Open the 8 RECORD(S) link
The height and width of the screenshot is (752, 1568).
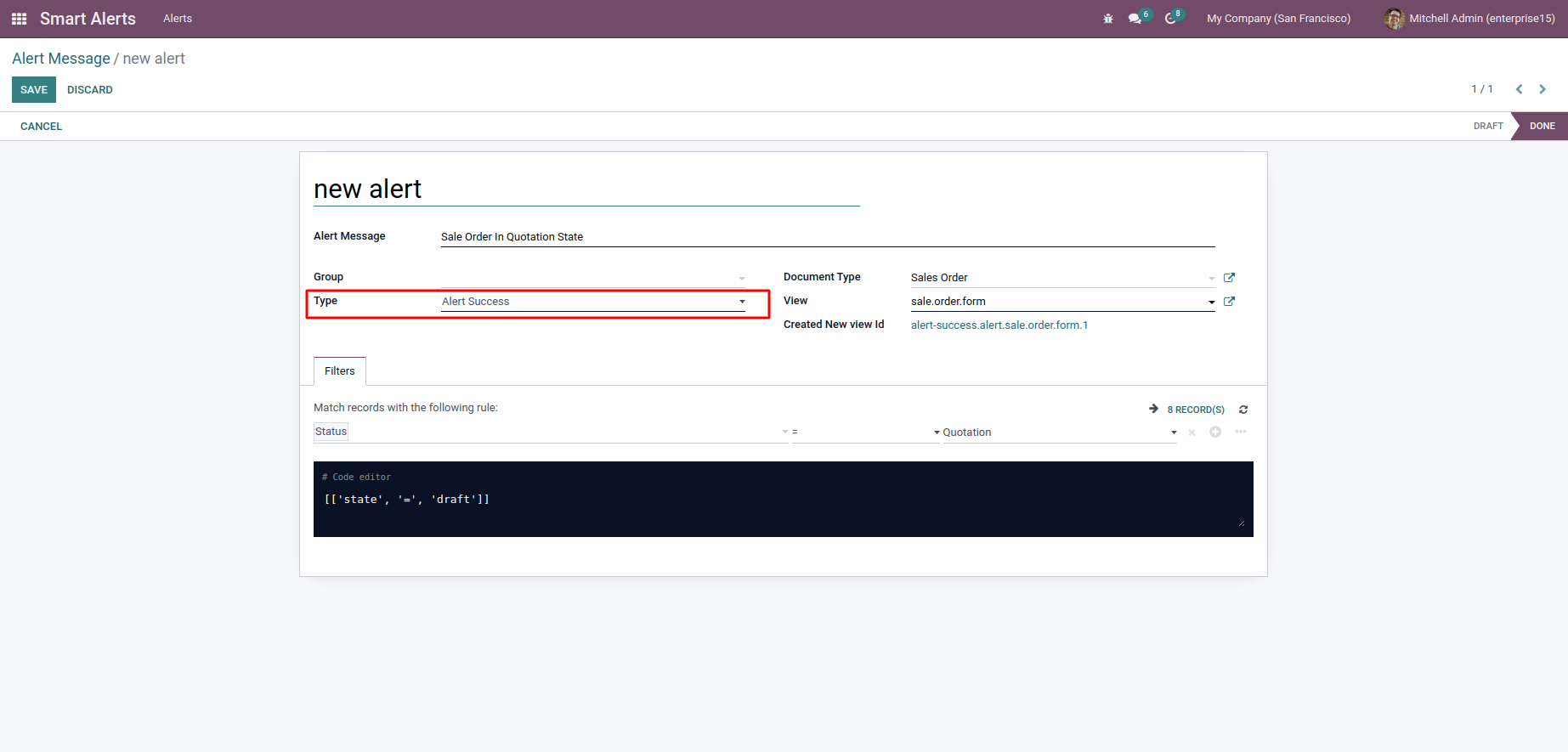[1196, 410]
